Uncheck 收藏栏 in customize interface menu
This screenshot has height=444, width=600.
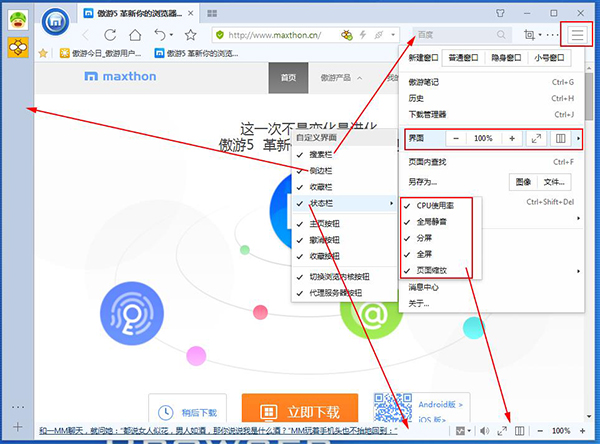(x=344, y=187)
